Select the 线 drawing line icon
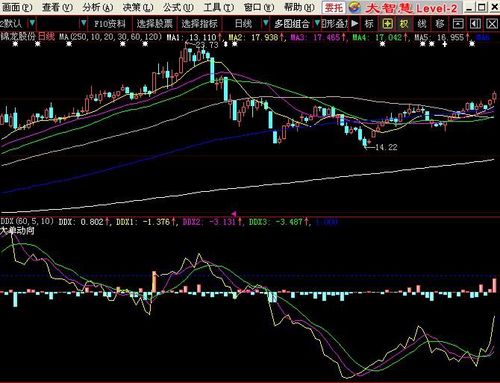This screenshot has width=500, height=383. [422, 23]
